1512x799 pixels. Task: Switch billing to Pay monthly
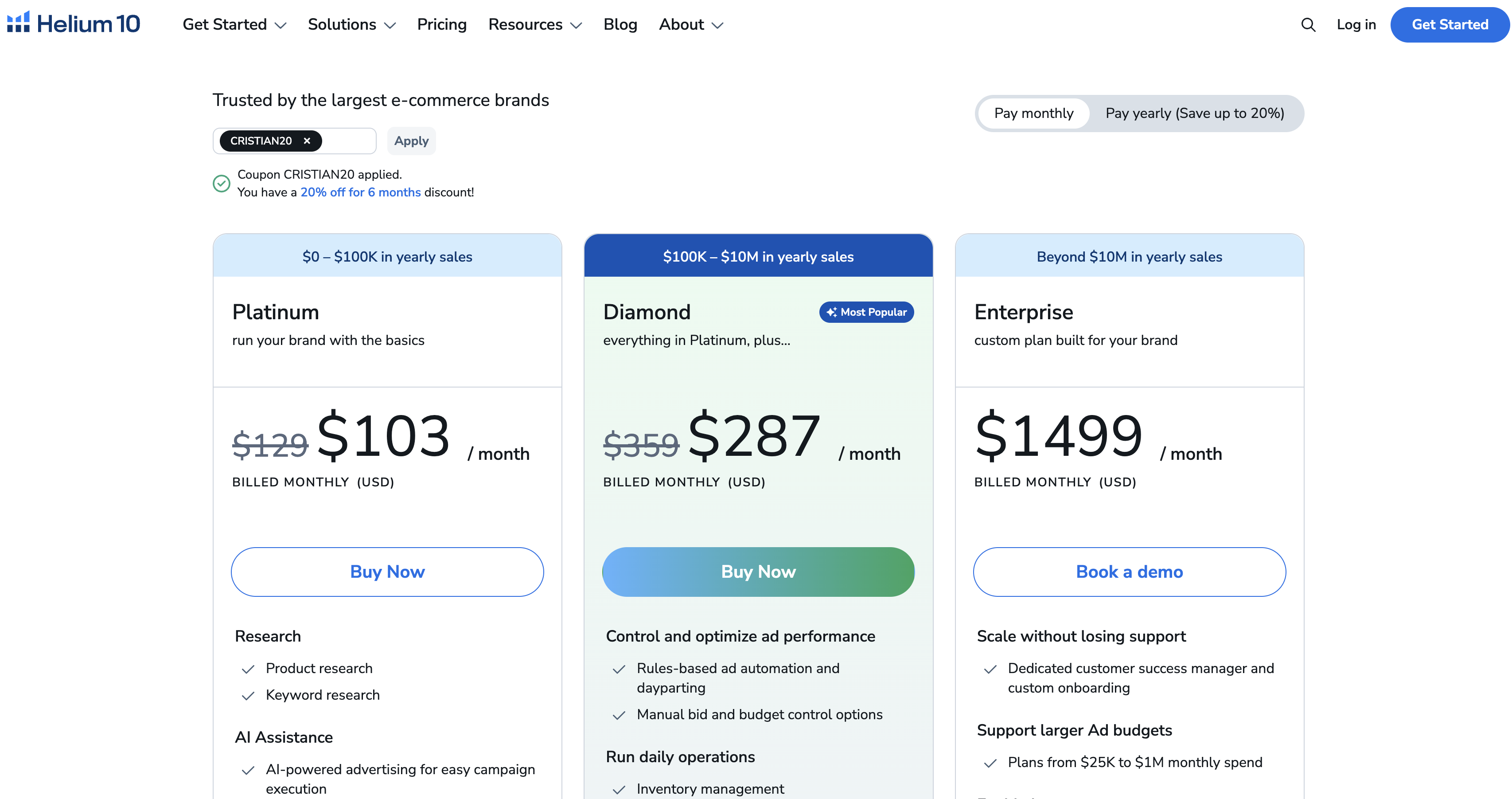point(1034,114)
